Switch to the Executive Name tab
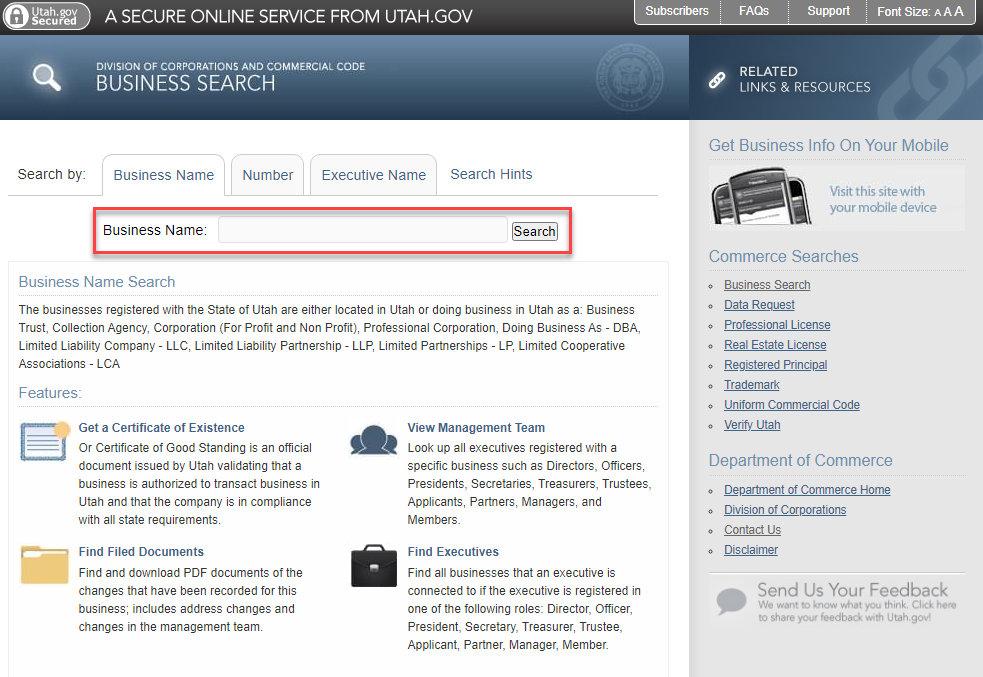Viewport: 983px width, 677px height. [373, 175]
